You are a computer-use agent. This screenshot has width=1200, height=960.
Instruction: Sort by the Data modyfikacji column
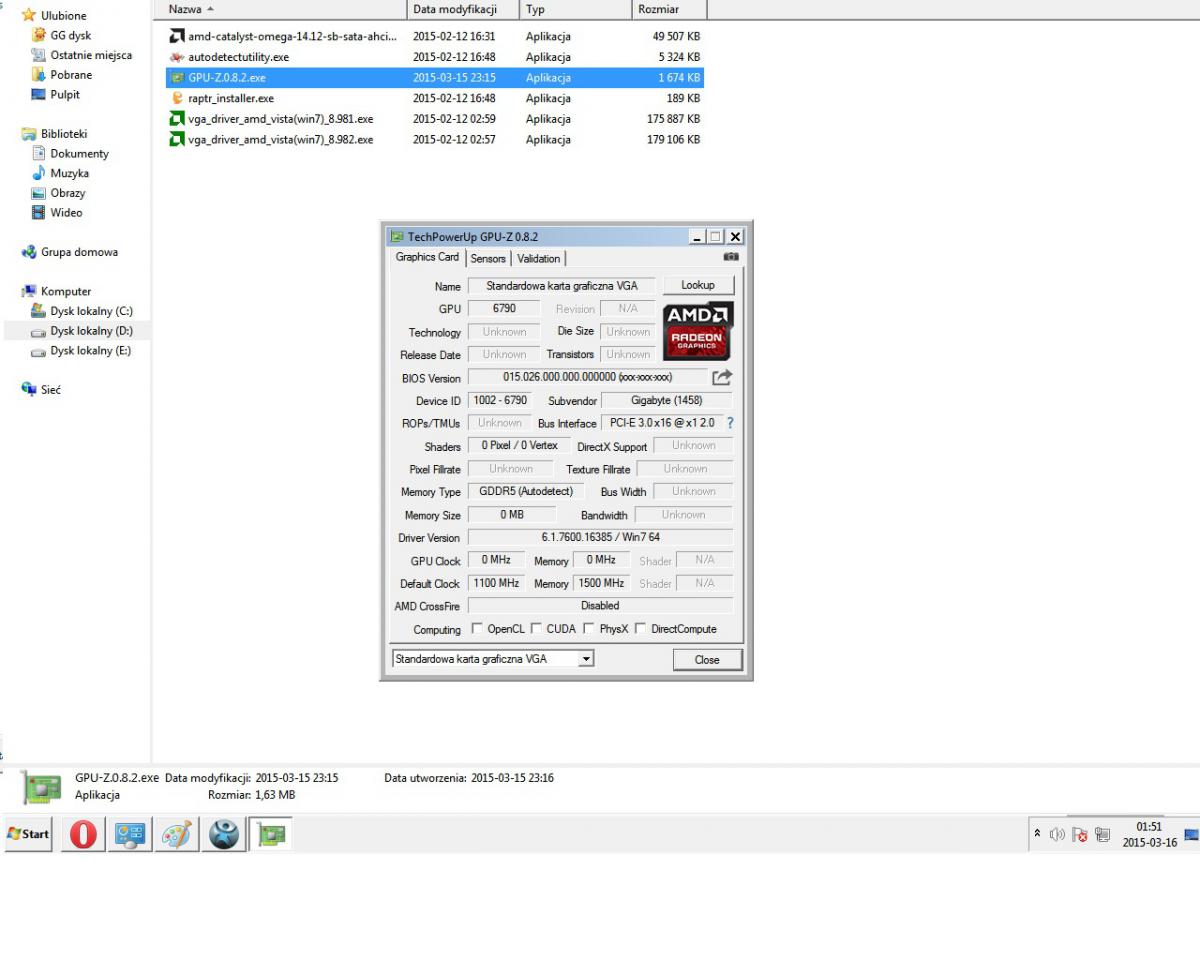click(x=463, y=9)
